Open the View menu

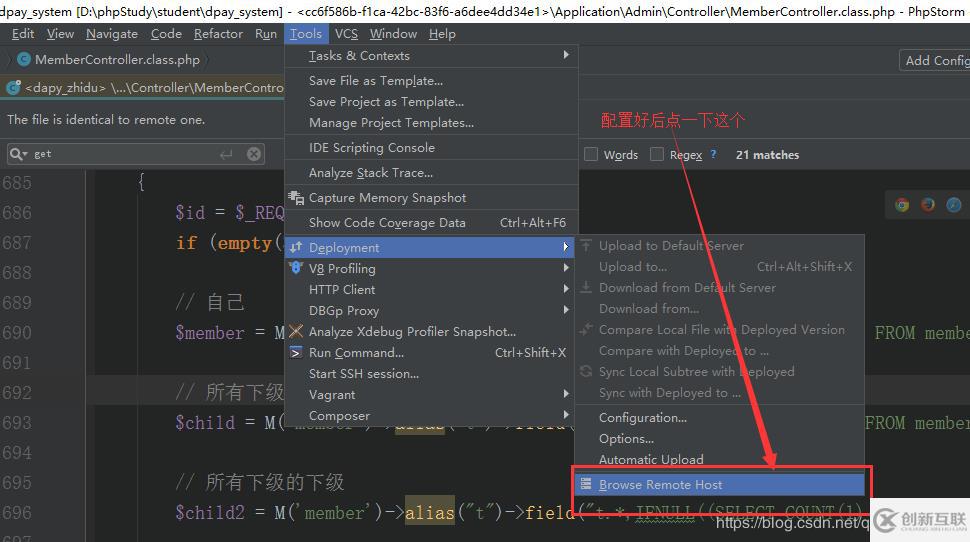60,34
